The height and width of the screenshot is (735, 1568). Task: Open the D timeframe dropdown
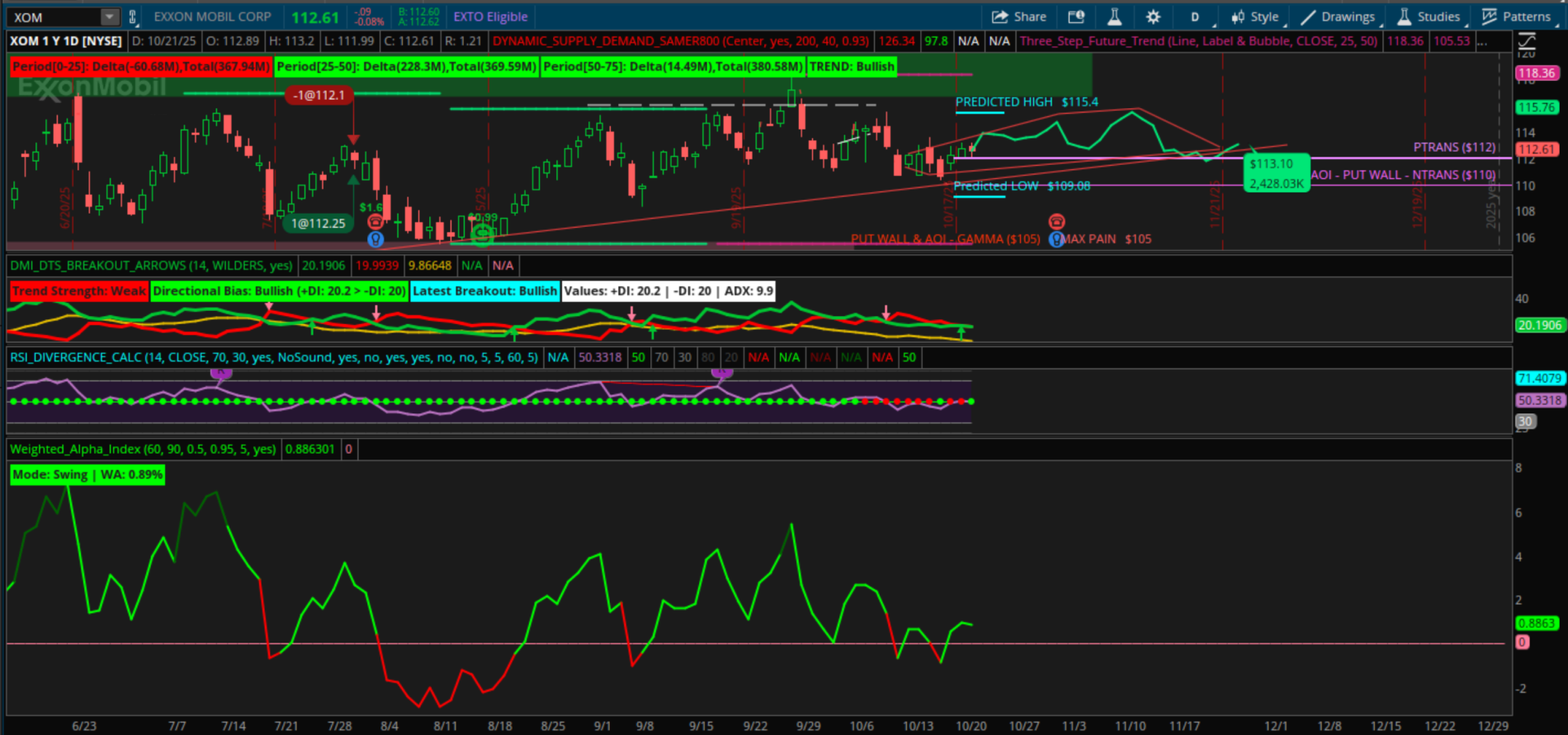1195,16
